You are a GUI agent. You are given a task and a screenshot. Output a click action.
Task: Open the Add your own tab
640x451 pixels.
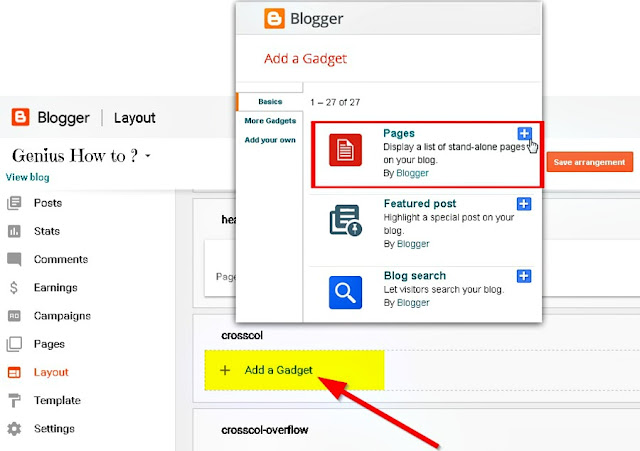[x=270, y=140]
